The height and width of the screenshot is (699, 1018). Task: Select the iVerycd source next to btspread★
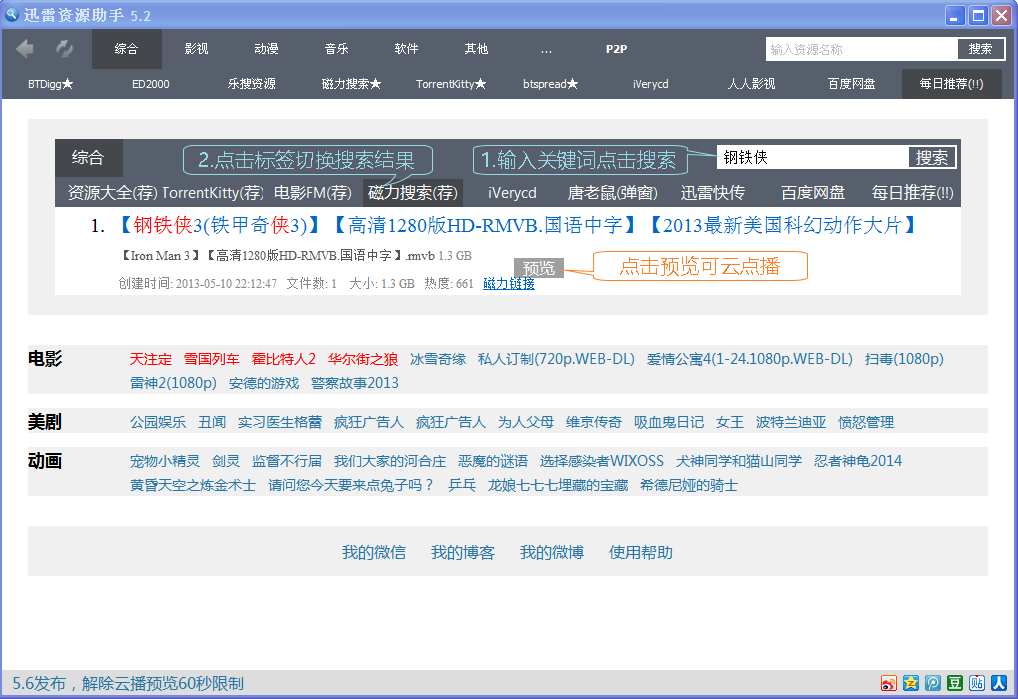click(651, 84)
